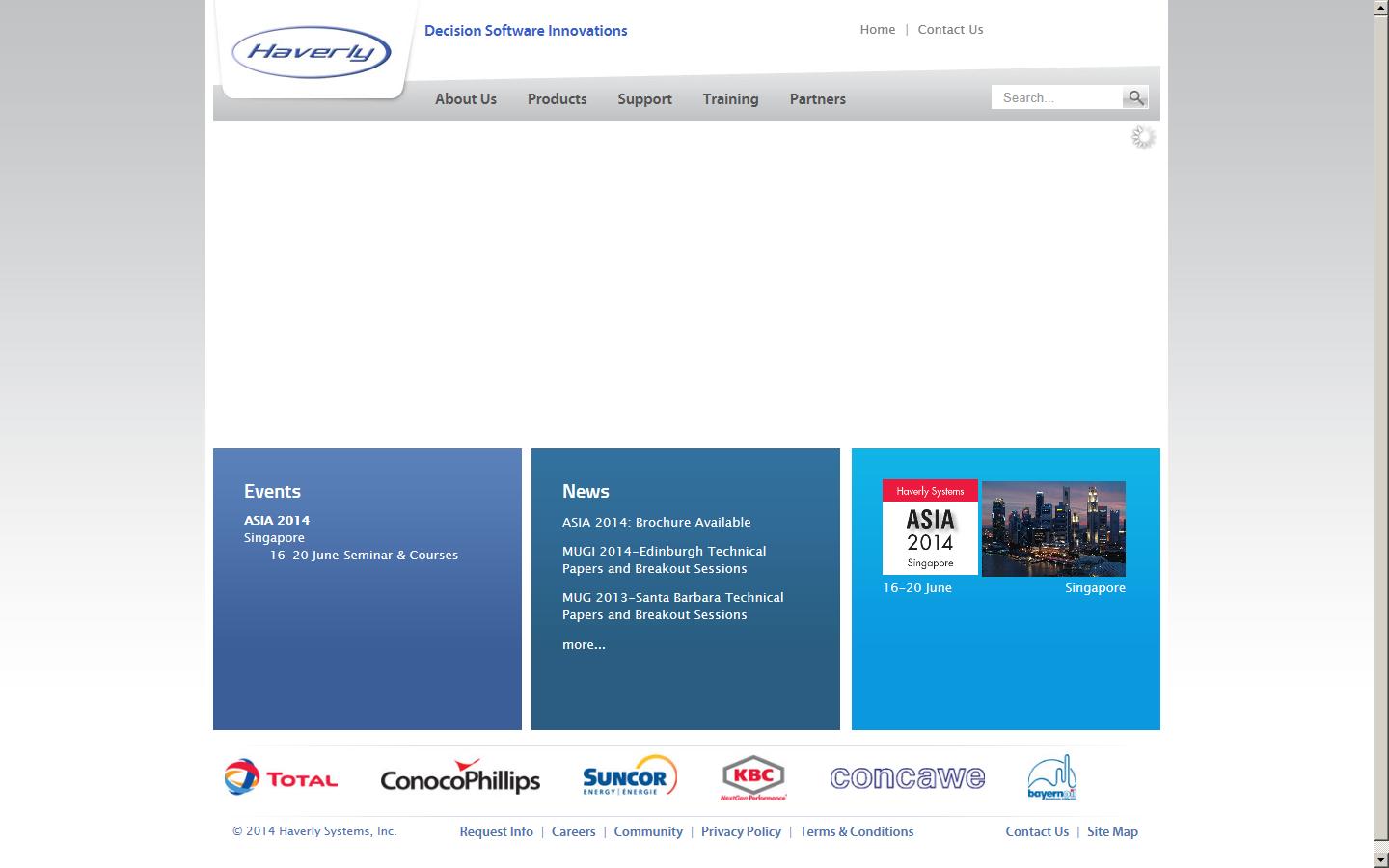1389x868 pixels.
Task: Open the About Us menu
Action: coord(465,98)
